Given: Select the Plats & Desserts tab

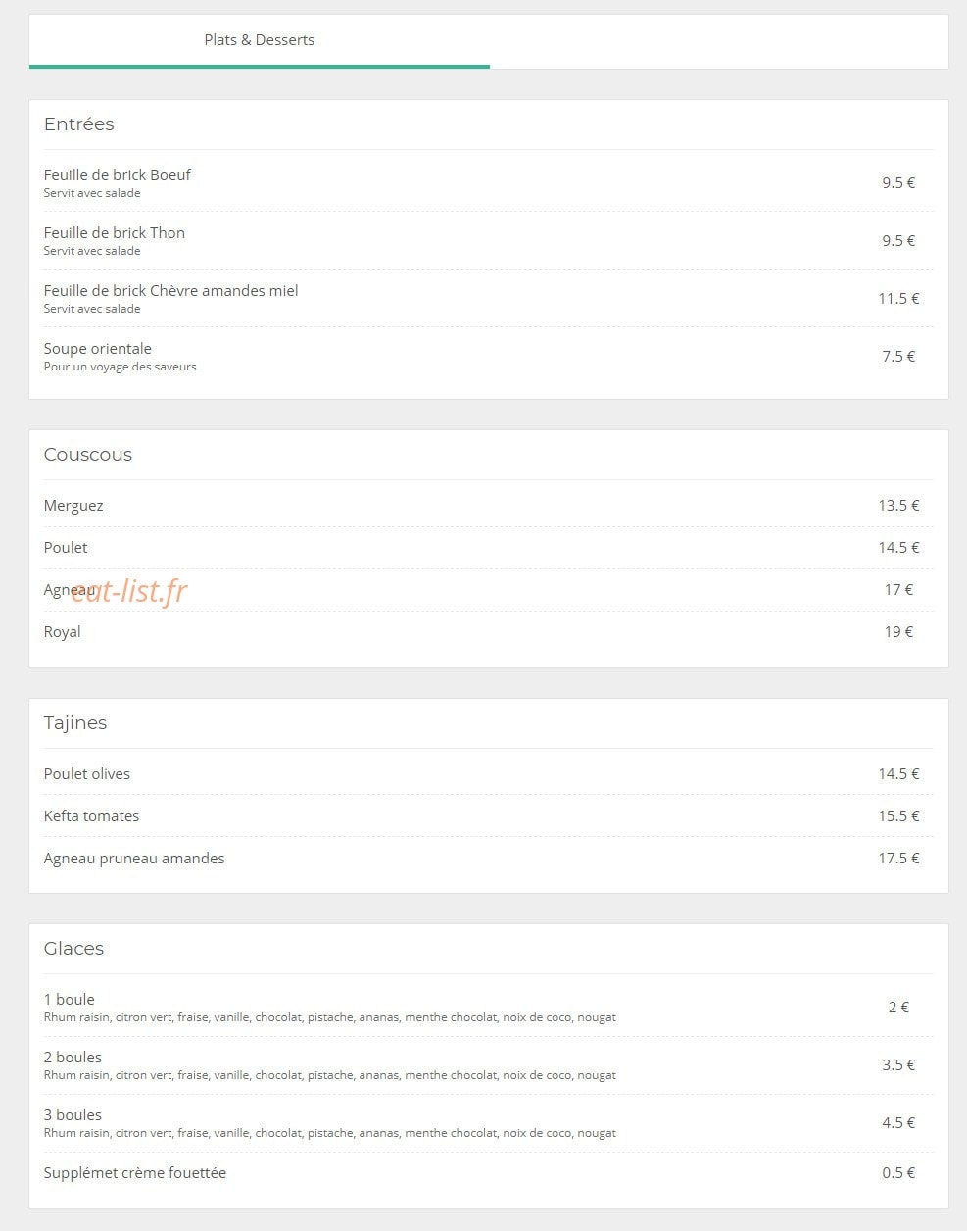Looking at the screenshot, I should [x=260, y=40].
